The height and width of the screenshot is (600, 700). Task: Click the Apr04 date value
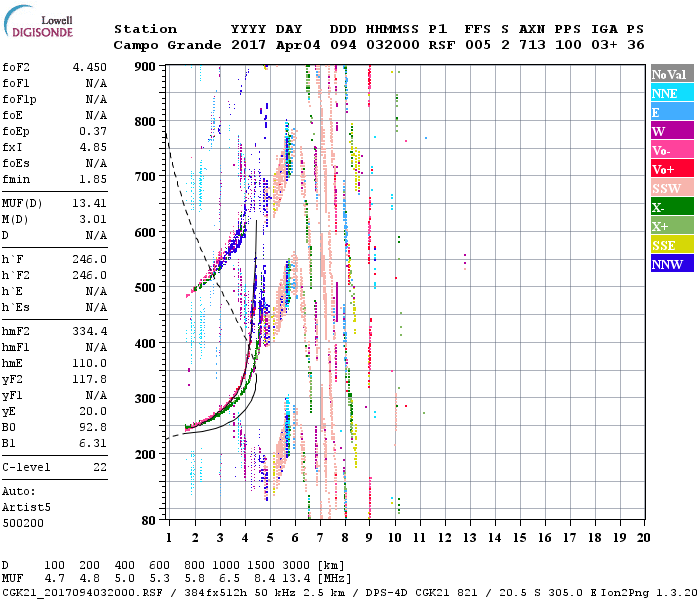tap(298, 45)
